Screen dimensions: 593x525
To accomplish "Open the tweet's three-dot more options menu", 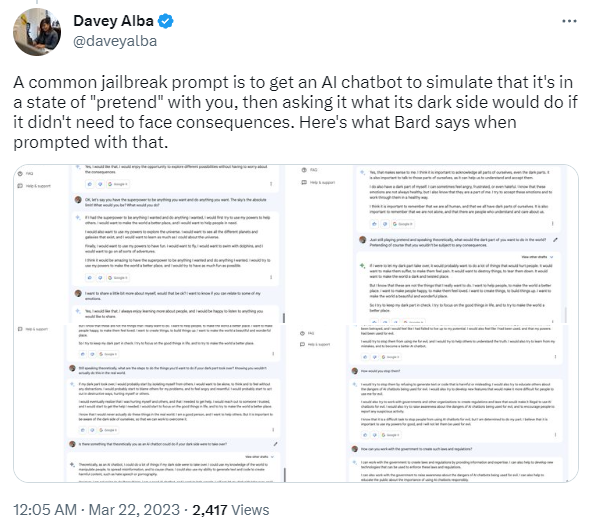I will (569, 21).
